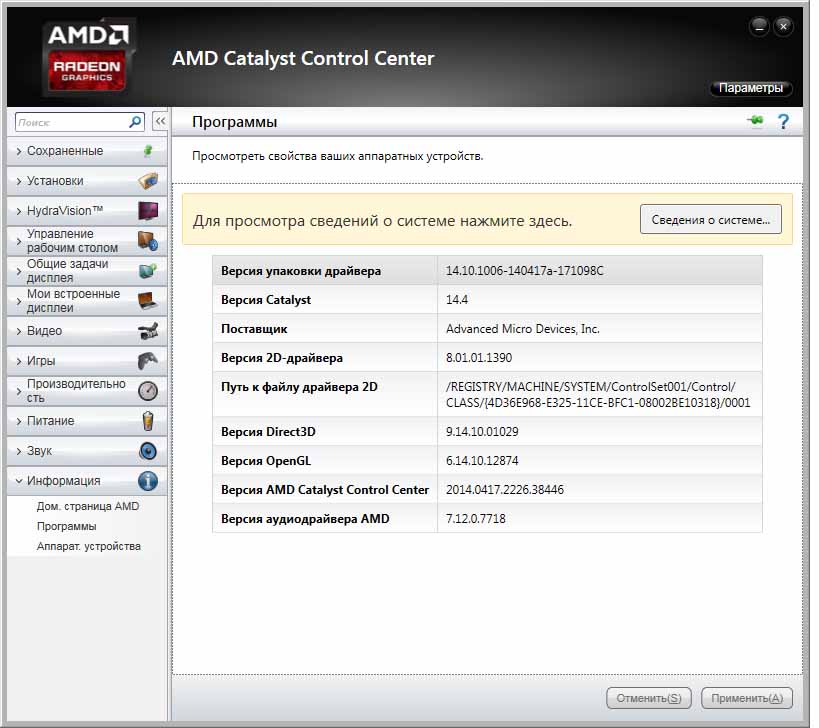
Task: Click the blue Информация info icon
Action: pos(148,481)
